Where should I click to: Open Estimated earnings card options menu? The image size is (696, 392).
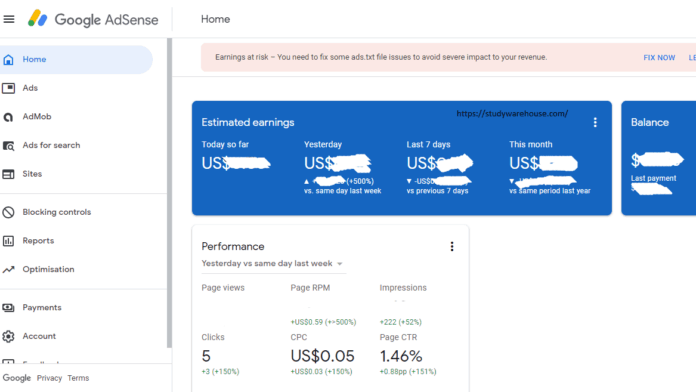tap(595, 123)
